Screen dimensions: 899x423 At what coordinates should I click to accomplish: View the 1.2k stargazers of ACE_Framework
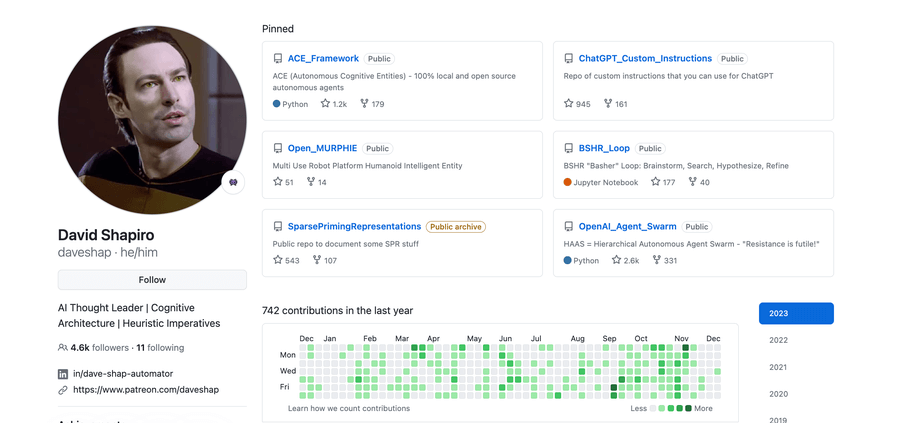pos(334,104)
